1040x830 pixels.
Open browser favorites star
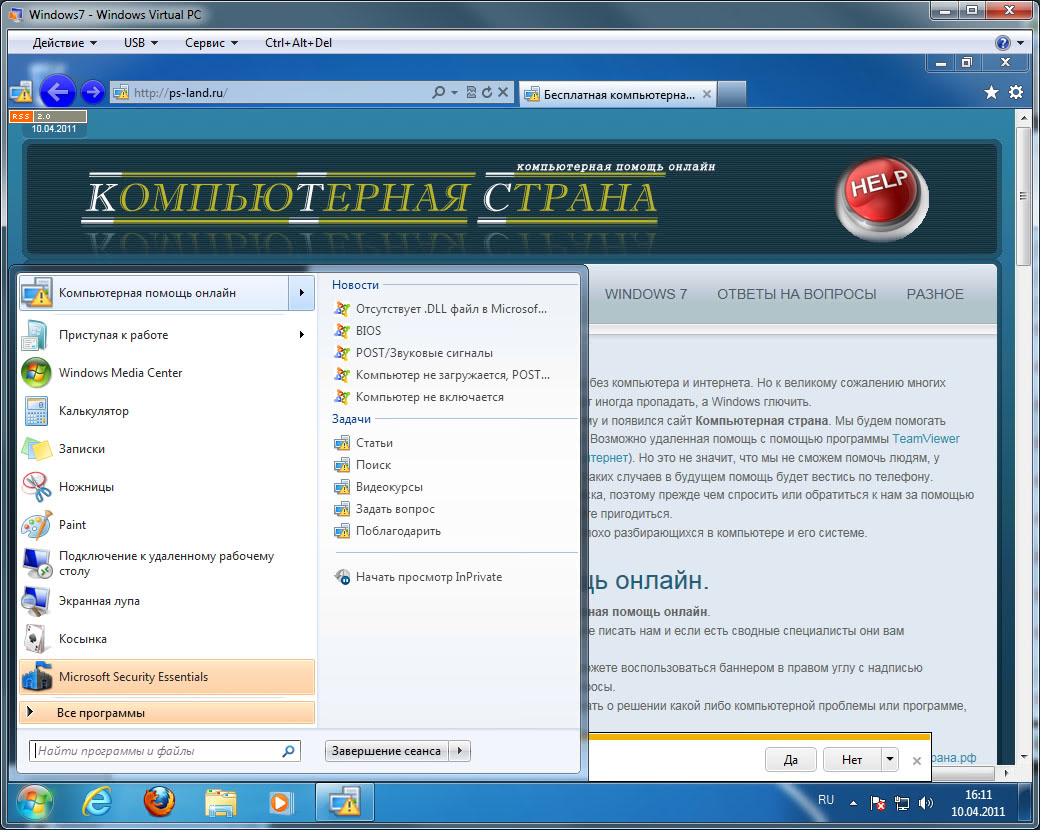pyautogui.click(x=991, y=92)
